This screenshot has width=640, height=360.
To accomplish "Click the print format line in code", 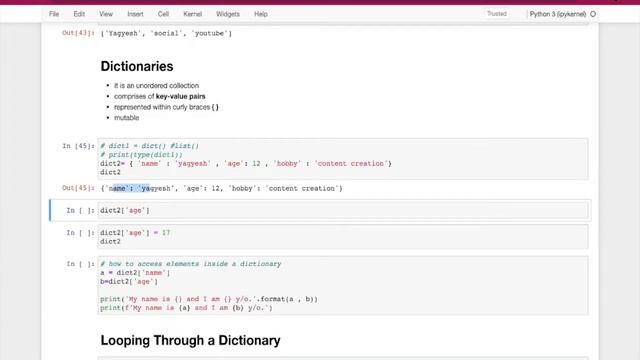I will [x=209, y=299].
